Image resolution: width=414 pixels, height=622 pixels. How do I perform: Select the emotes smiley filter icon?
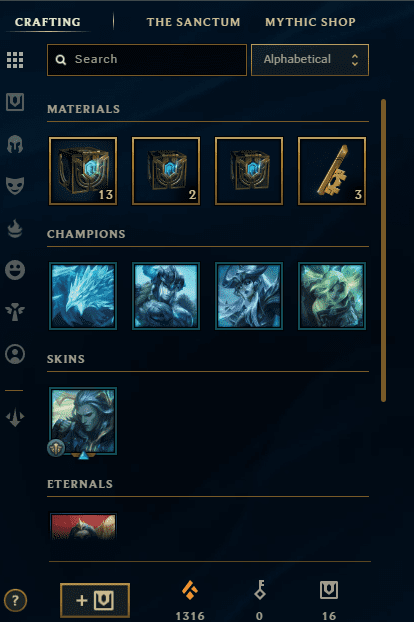15,270
